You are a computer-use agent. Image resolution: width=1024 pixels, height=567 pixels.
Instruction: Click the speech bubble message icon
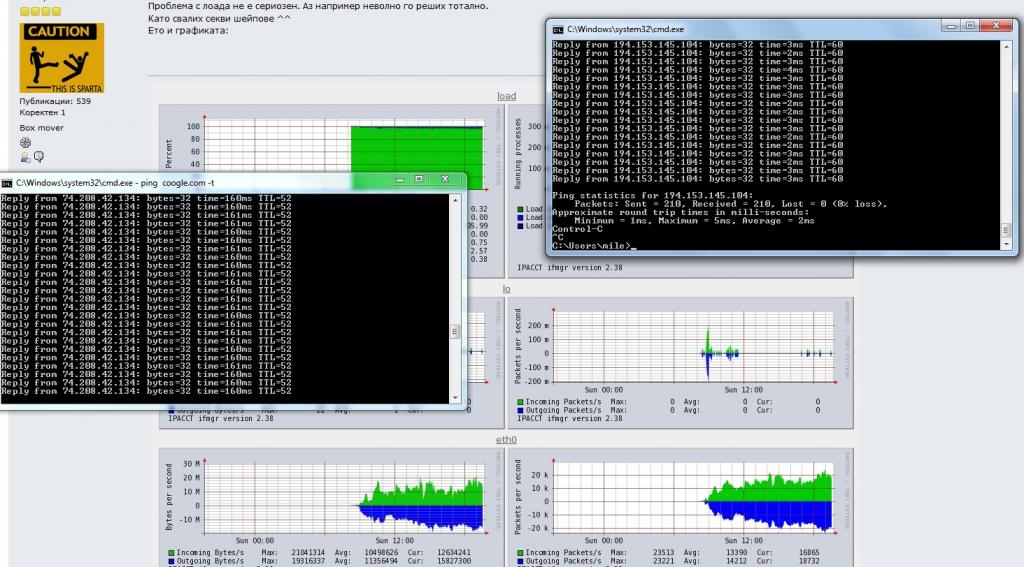click(39, 157)
